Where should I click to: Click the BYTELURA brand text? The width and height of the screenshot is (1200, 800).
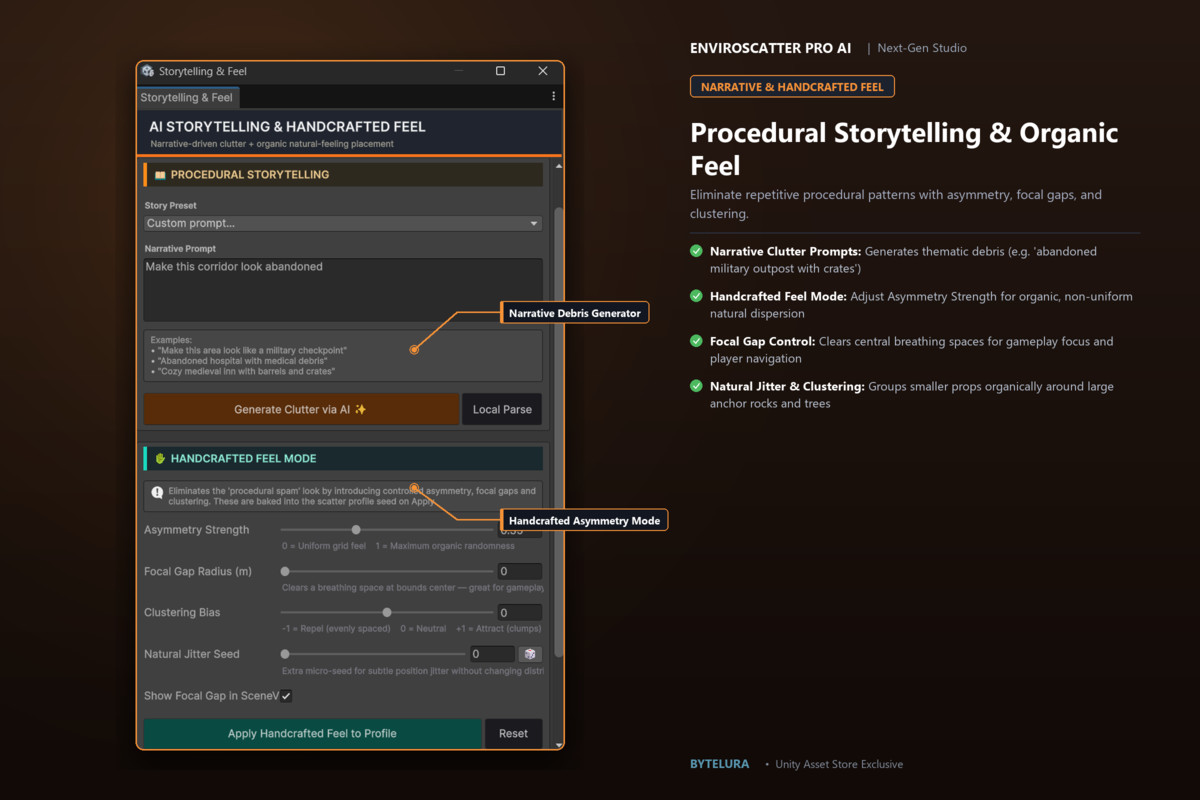click(x=719, y=764)
